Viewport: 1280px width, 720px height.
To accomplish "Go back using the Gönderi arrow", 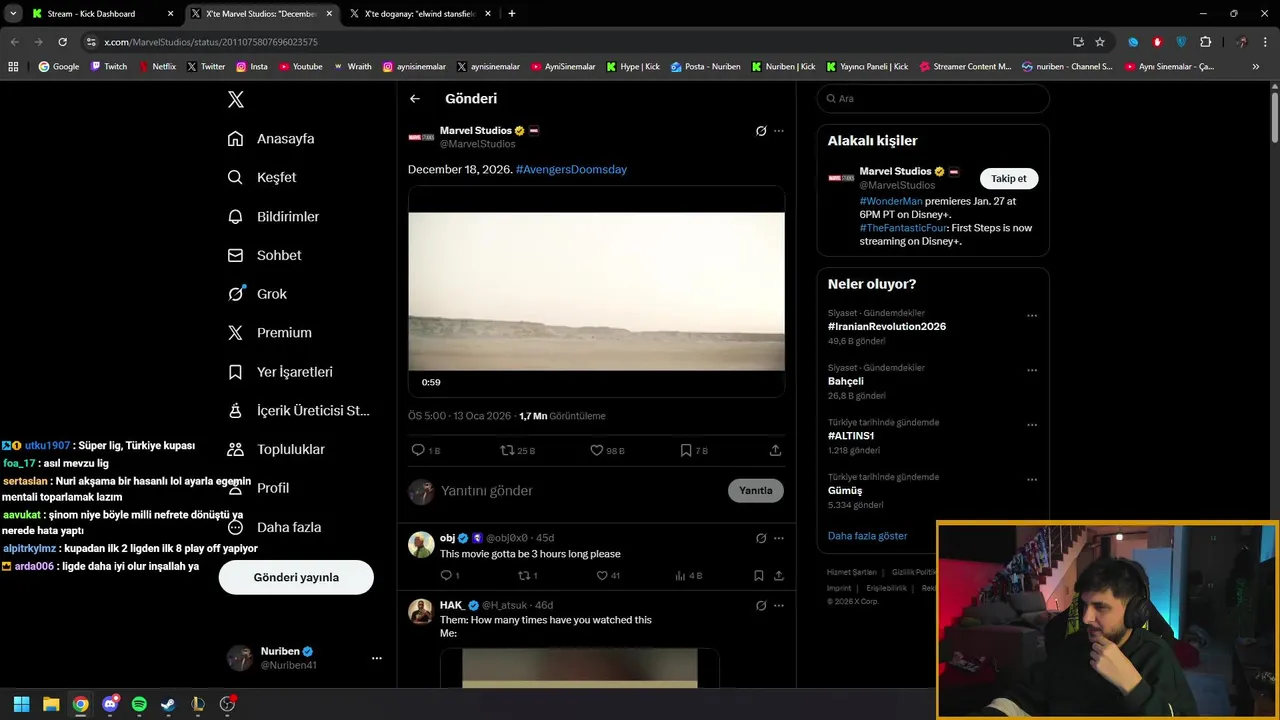I will (415, 99).
